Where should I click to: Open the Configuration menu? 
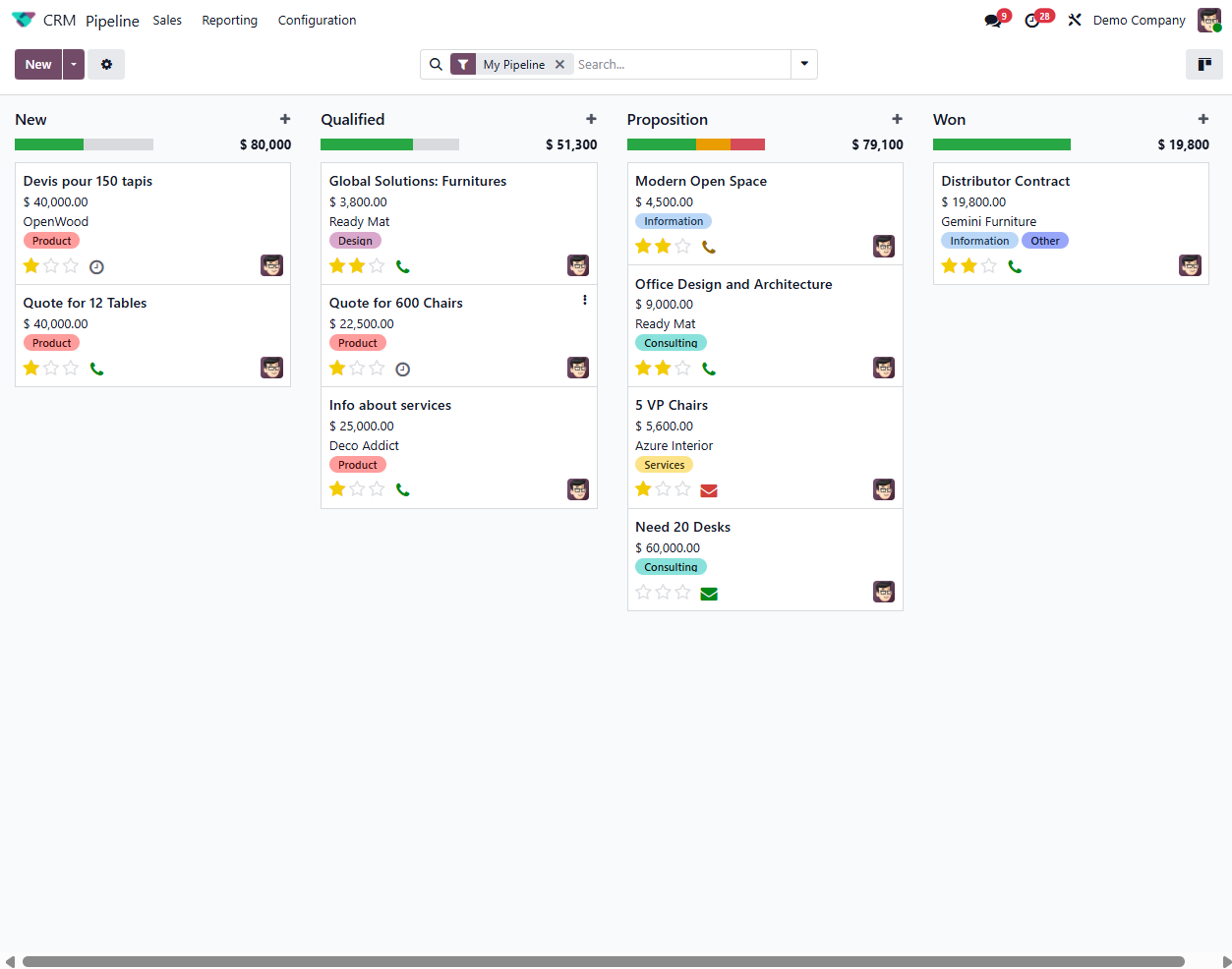click(317, 21)
